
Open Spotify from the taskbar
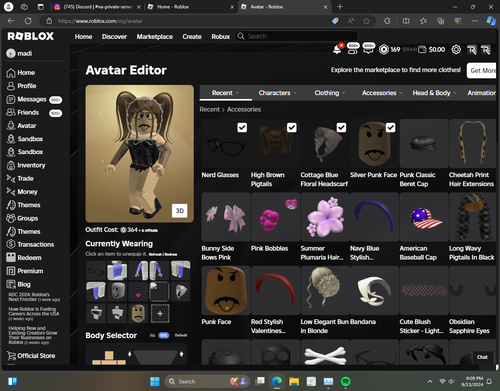346,381
